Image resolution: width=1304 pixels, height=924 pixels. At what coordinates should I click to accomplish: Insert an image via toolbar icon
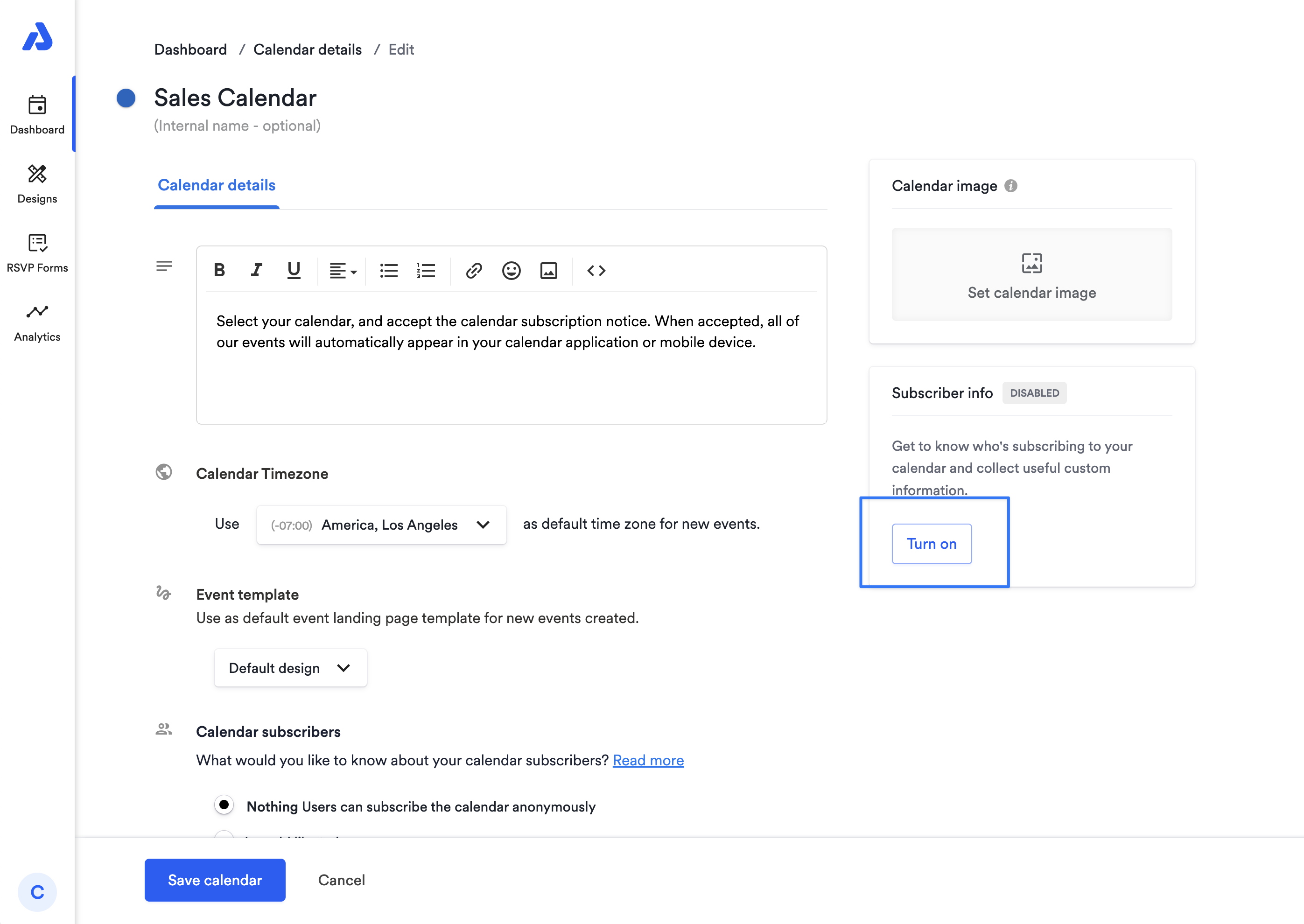548,270
